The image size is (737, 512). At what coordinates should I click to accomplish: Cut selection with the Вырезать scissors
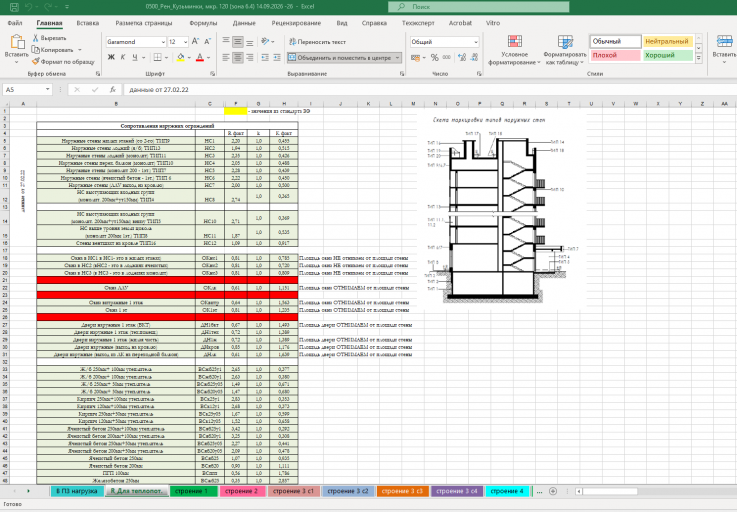point(49,38)
